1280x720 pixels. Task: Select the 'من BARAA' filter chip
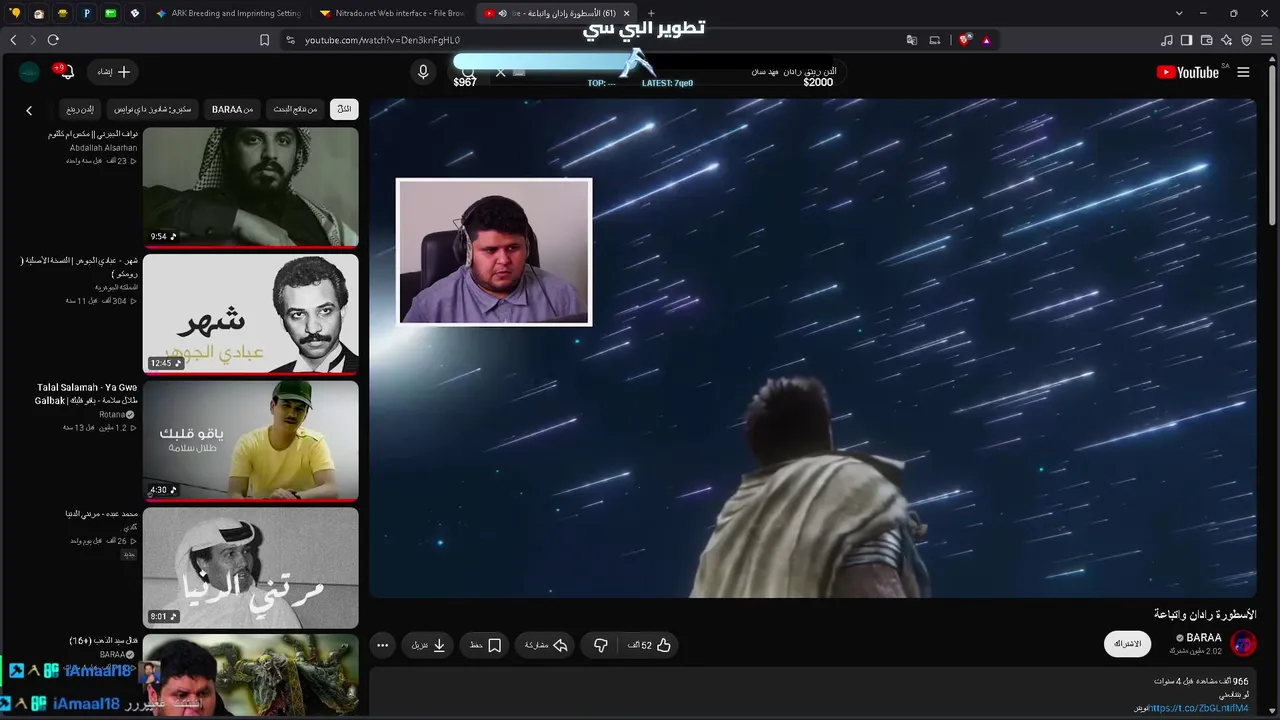pyautogui.click(x=232, y=109)
